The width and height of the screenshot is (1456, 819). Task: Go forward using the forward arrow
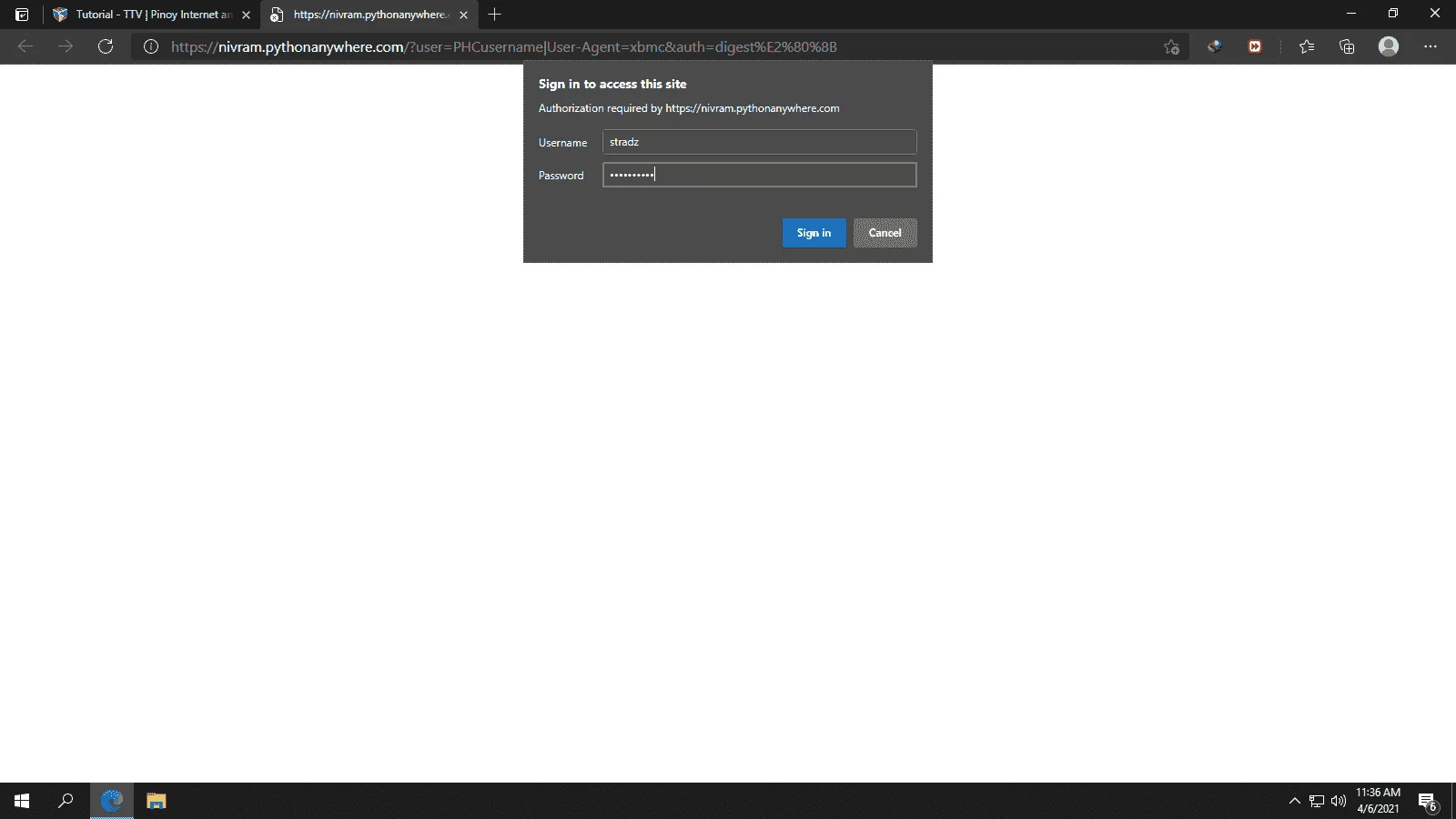66,46
